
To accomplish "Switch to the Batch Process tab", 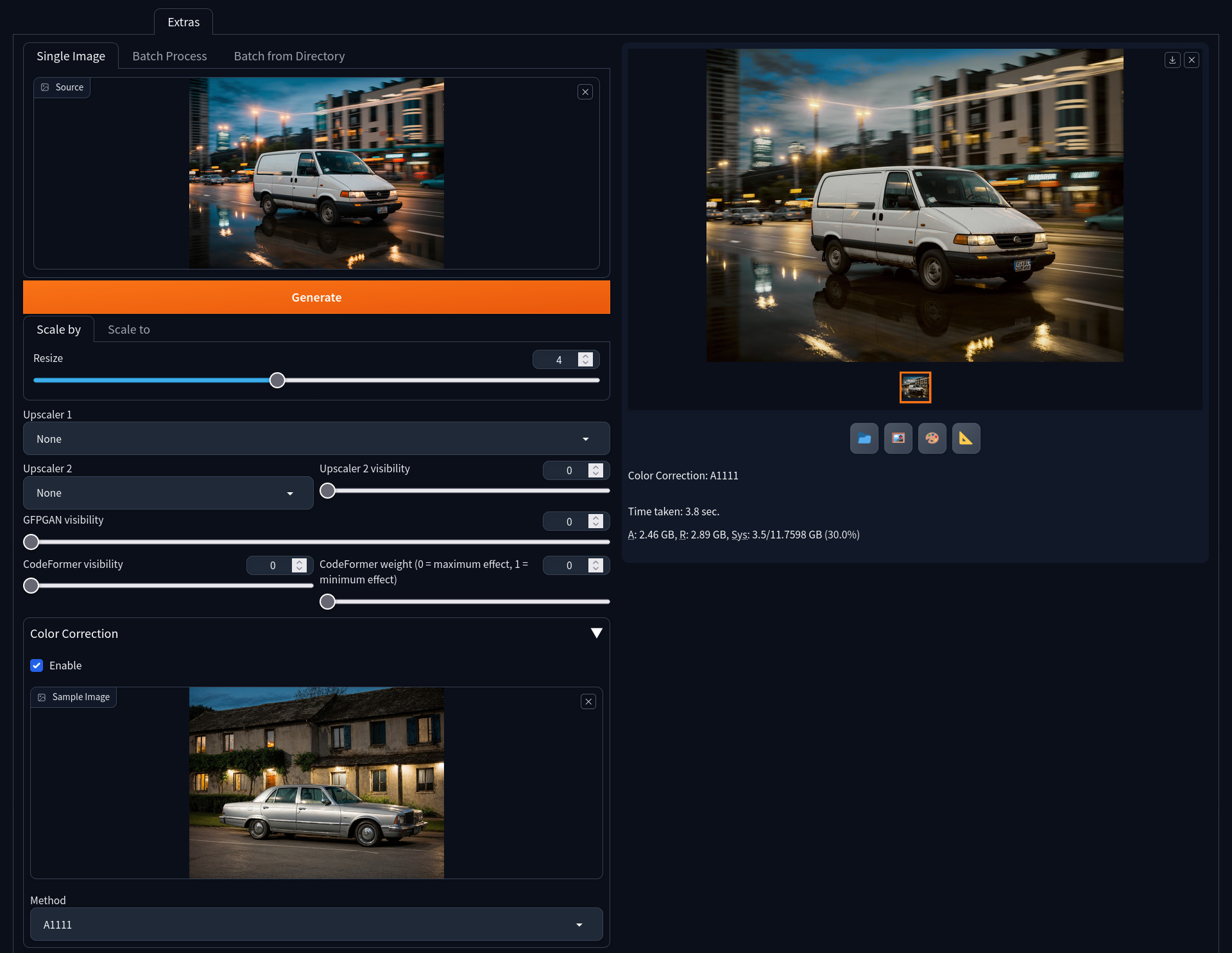I will click(169, 56).
